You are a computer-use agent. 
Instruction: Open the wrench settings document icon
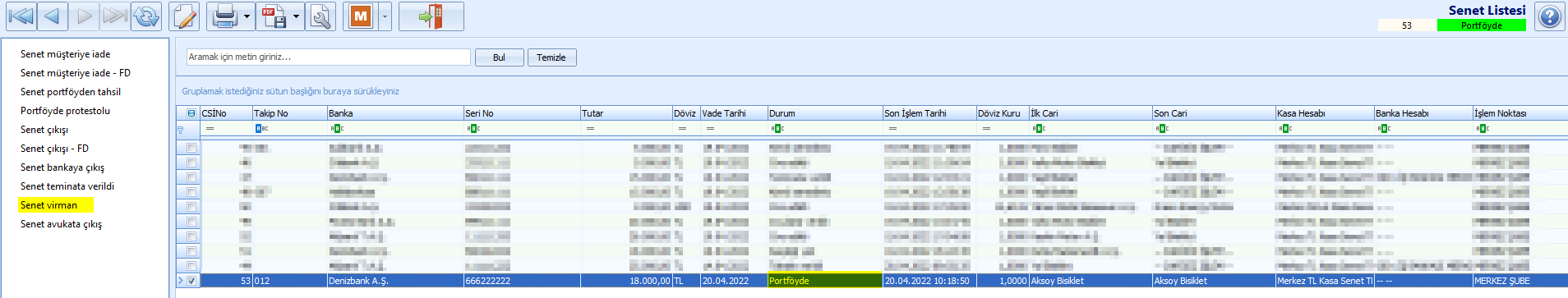(321, 16)
